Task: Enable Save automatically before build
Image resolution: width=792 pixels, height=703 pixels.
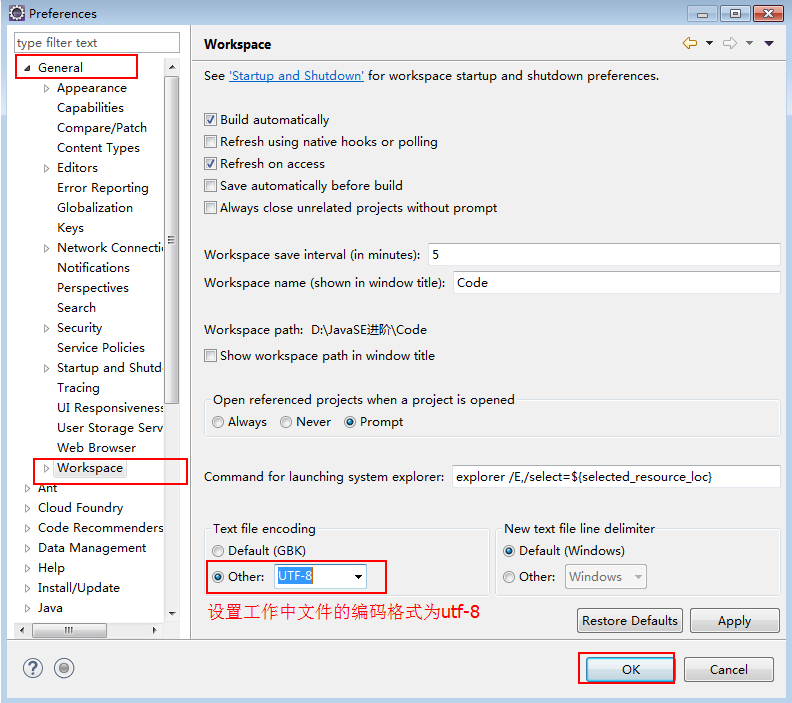Action: 210,186
